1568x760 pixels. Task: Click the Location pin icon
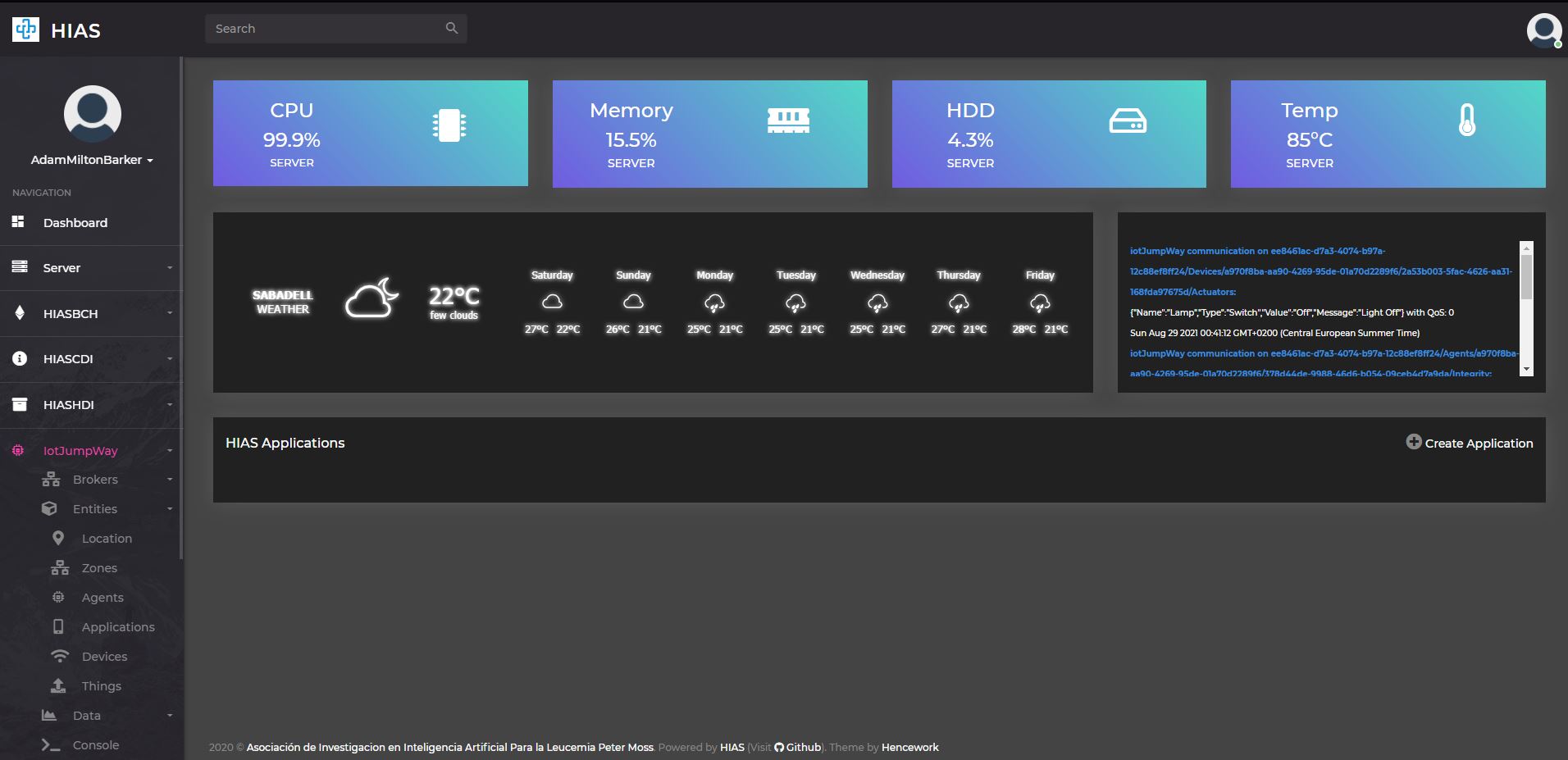coord(58,538)
